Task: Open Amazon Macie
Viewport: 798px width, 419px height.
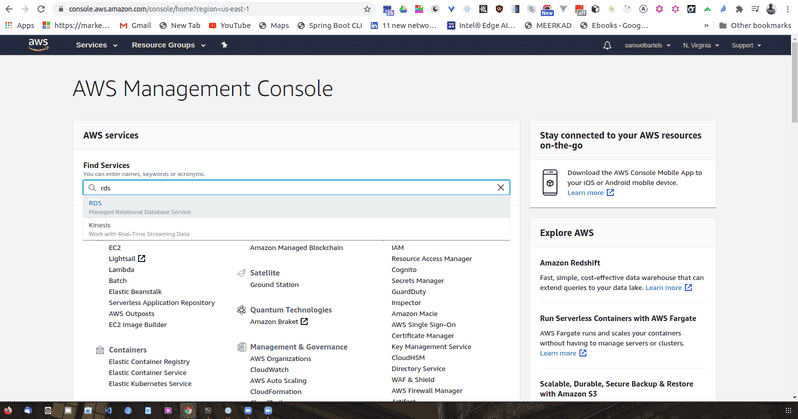Action: [414, 314]
